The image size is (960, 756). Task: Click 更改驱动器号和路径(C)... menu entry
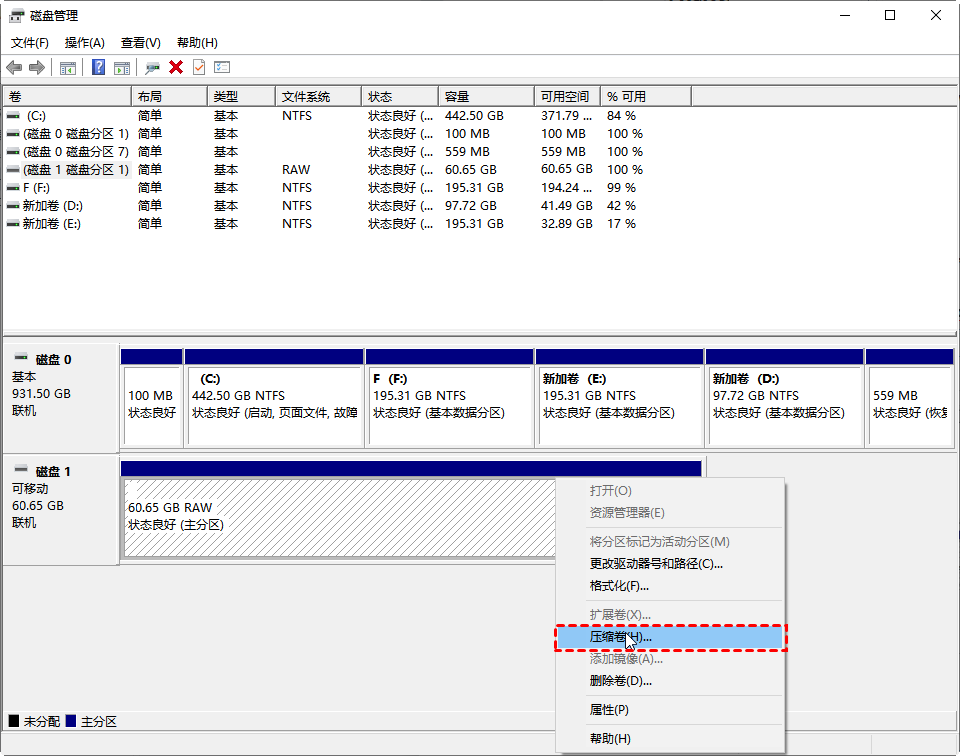[656, 564]
